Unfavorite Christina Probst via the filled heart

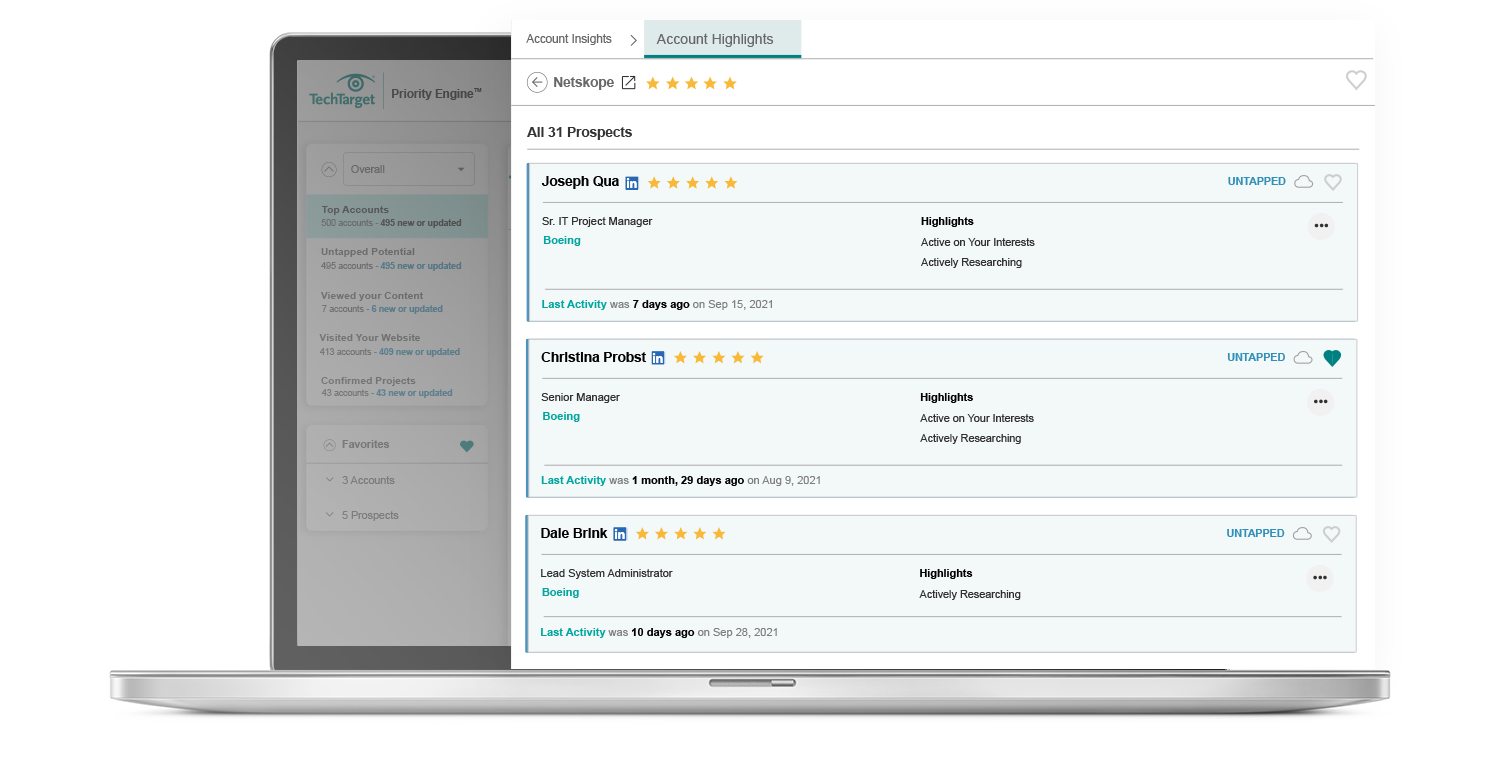(x=1332, y=357)
